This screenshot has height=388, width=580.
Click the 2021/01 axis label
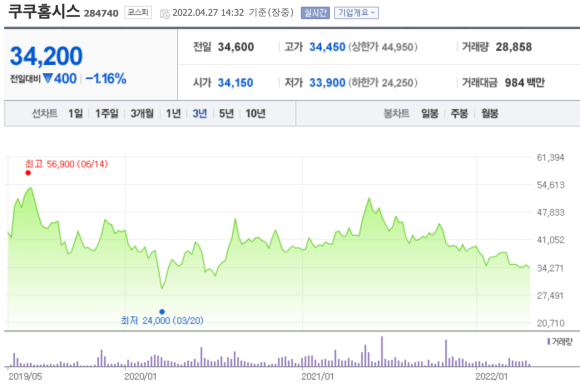click(x=317, y=377)
